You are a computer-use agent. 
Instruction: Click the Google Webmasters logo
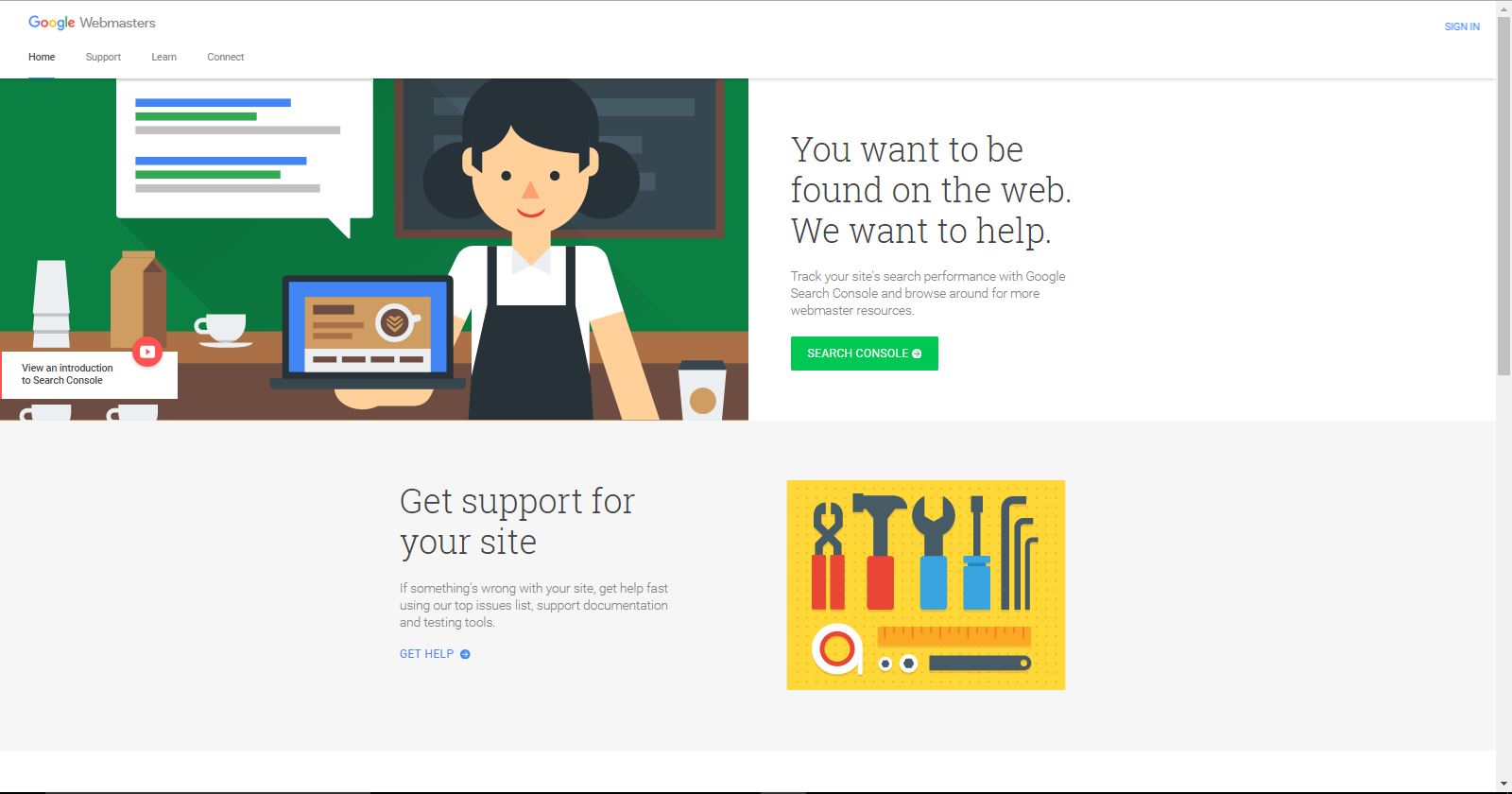[92, 22]
